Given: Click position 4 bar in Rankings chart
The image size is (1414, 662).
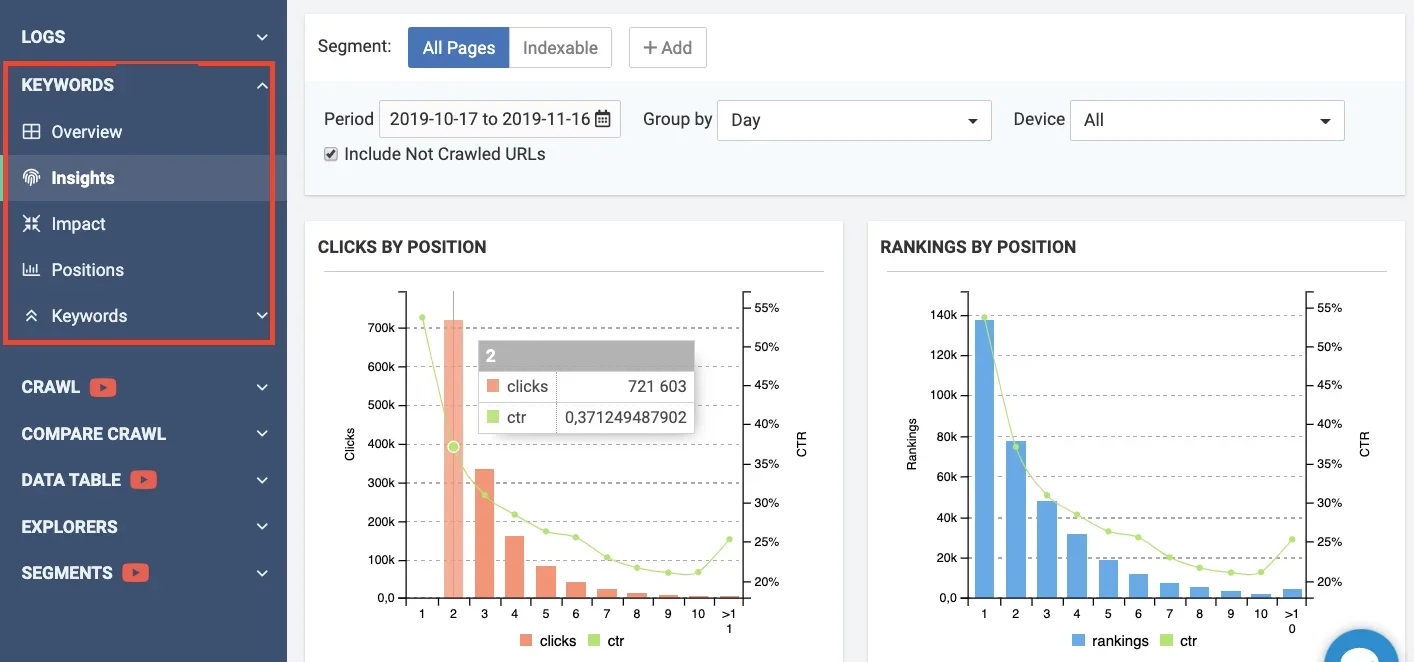Looking at the screenshot, I should [x=1077, y=566].
